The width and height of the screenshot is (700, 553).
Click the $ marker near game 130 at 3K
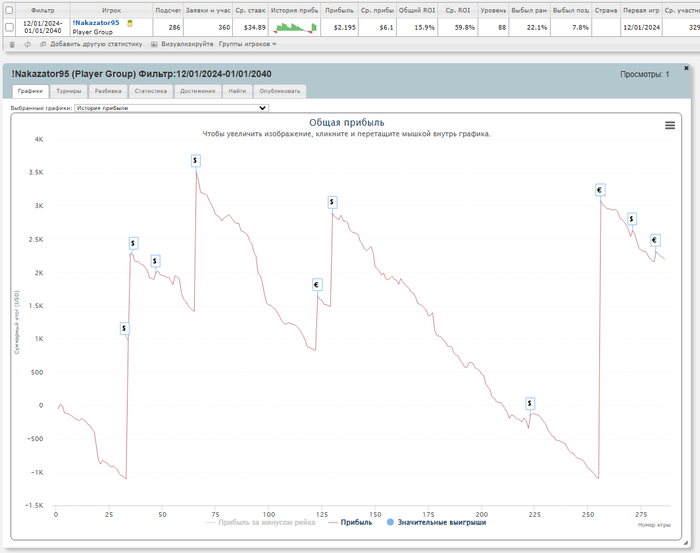[x=332, y=202]
